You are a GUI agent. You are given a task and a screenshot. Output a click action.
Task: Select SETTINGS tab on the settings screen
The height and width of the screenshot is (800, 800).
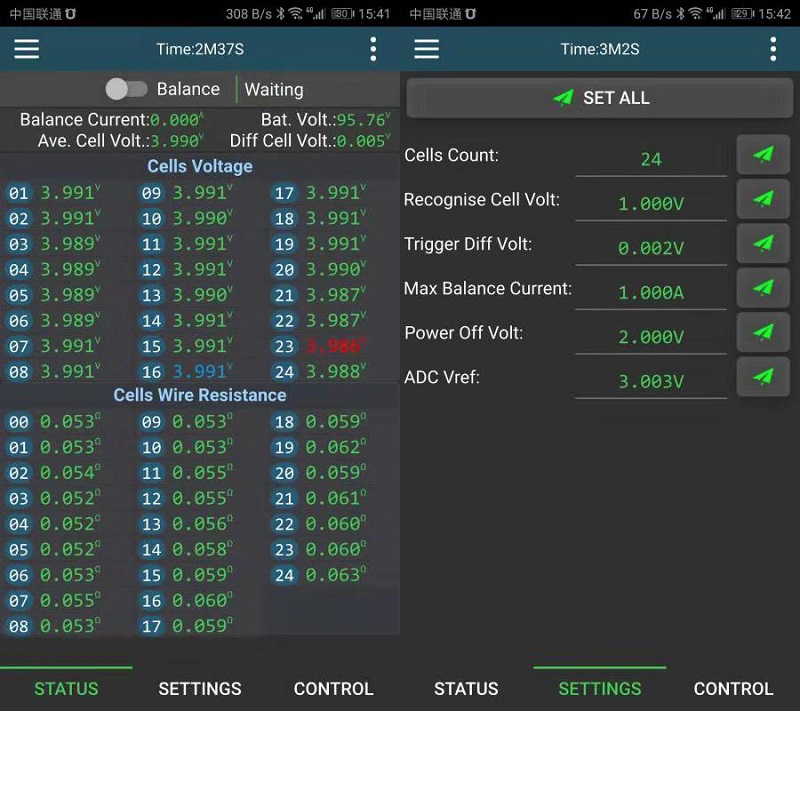click(599, 688)
